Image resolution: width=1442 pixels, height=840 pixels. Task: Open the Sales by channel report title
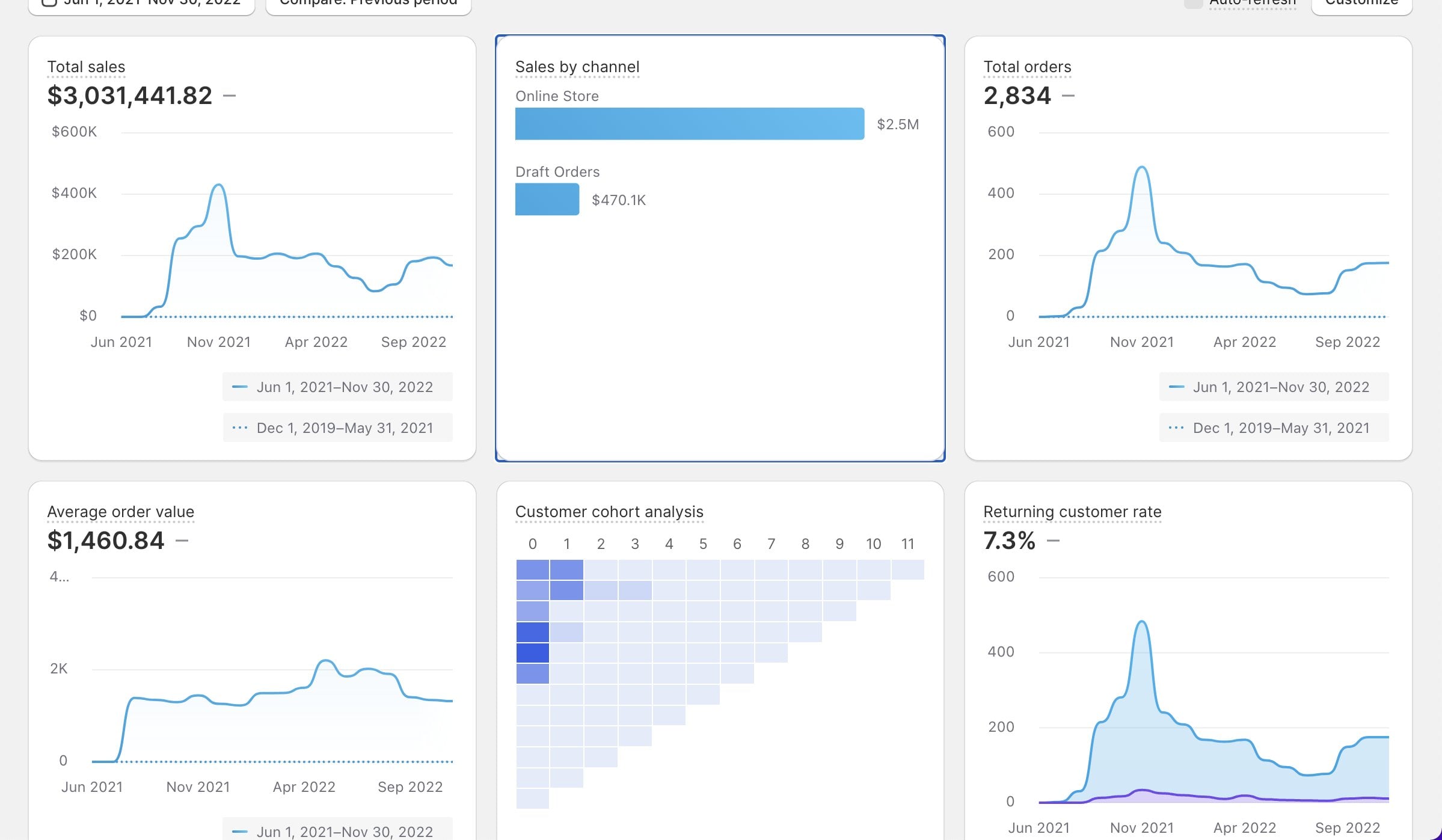(577, 67)
